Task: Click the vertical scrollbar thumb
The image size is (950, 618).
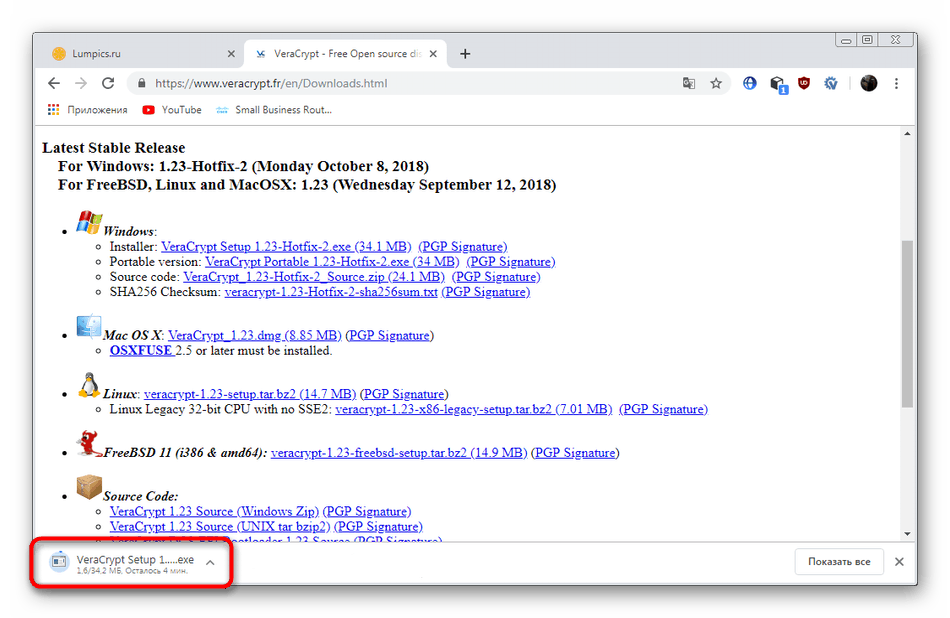Action: click(907, 324)
